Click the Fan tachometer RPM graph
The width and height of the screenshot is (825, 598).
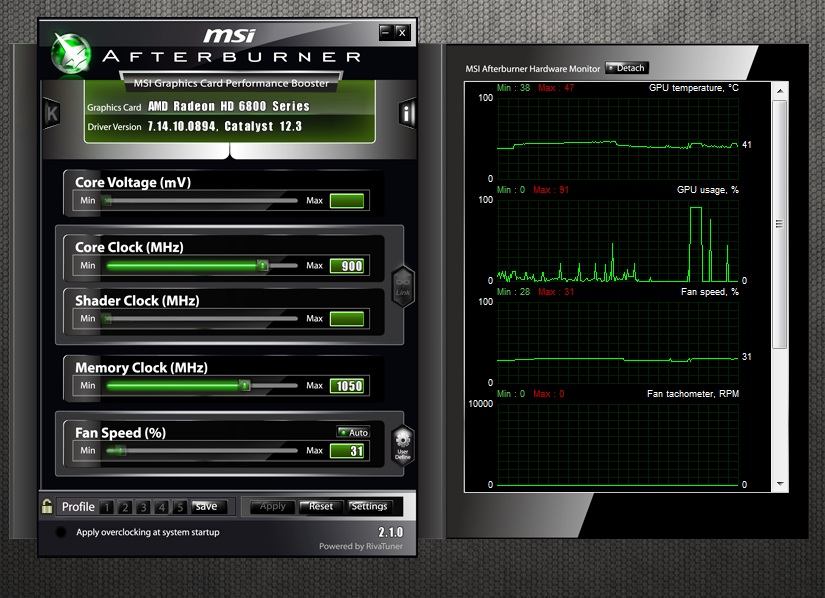[x=618, y=444]
